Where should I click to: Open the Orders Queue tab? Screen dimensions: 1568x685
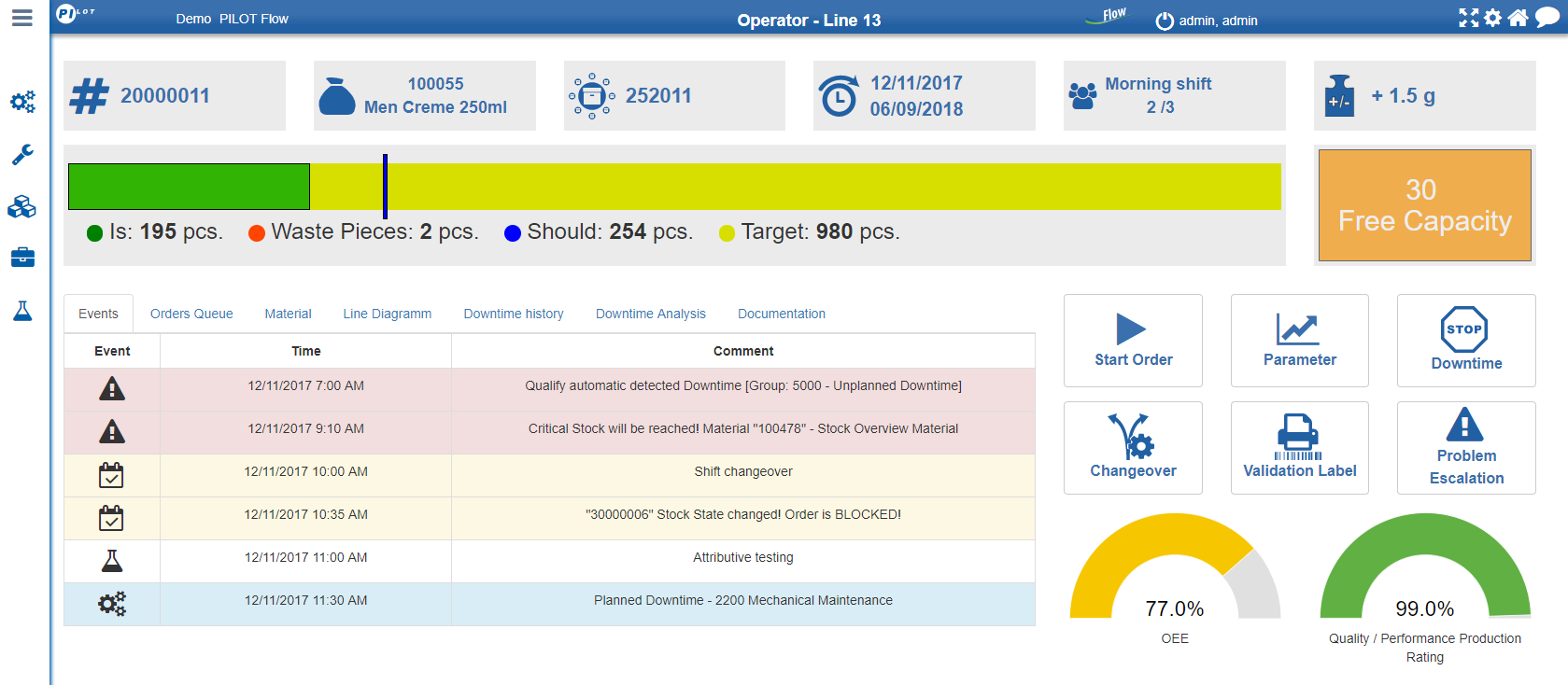[x=191, y=314]
